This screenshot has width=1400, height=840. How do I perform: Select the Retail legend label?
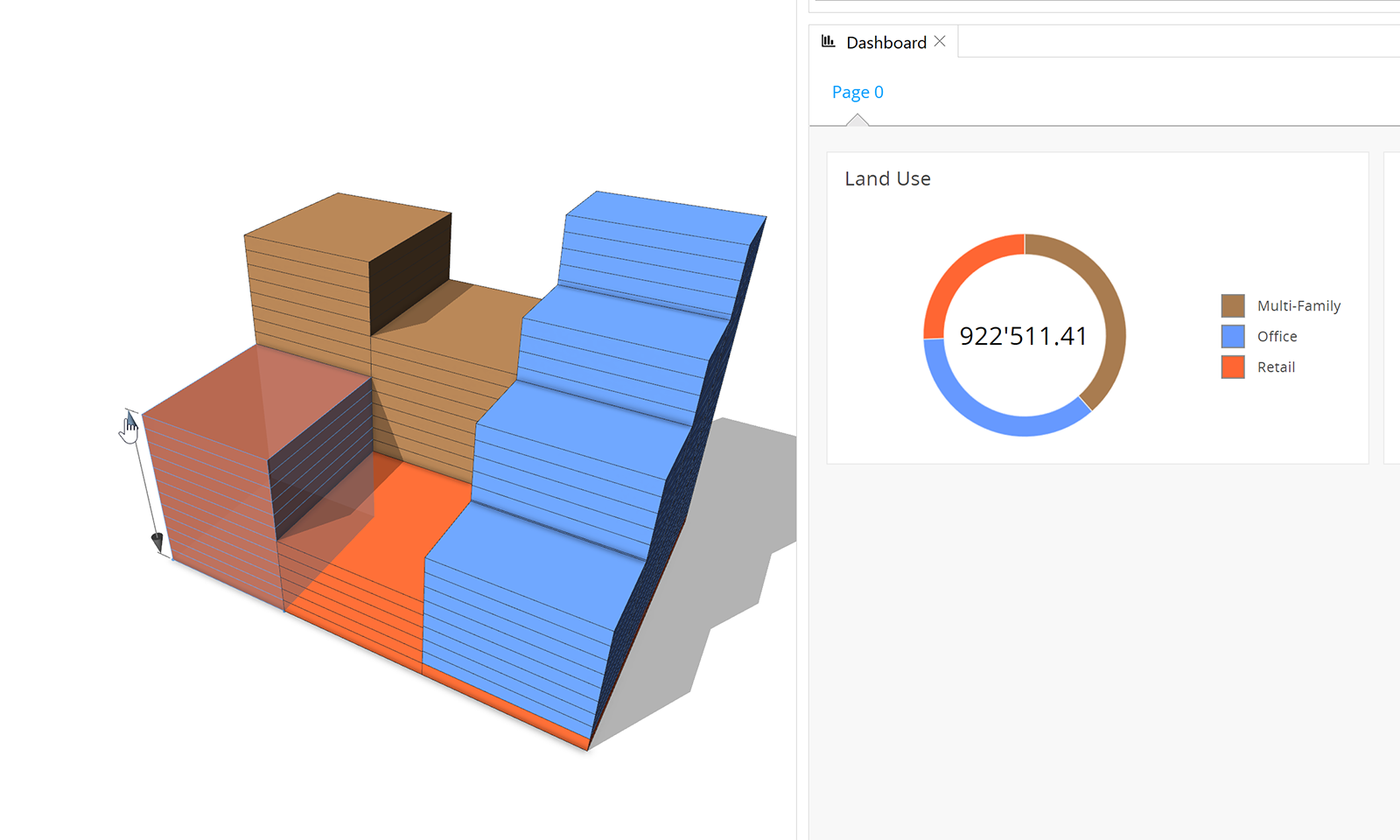click(1276, 367)
